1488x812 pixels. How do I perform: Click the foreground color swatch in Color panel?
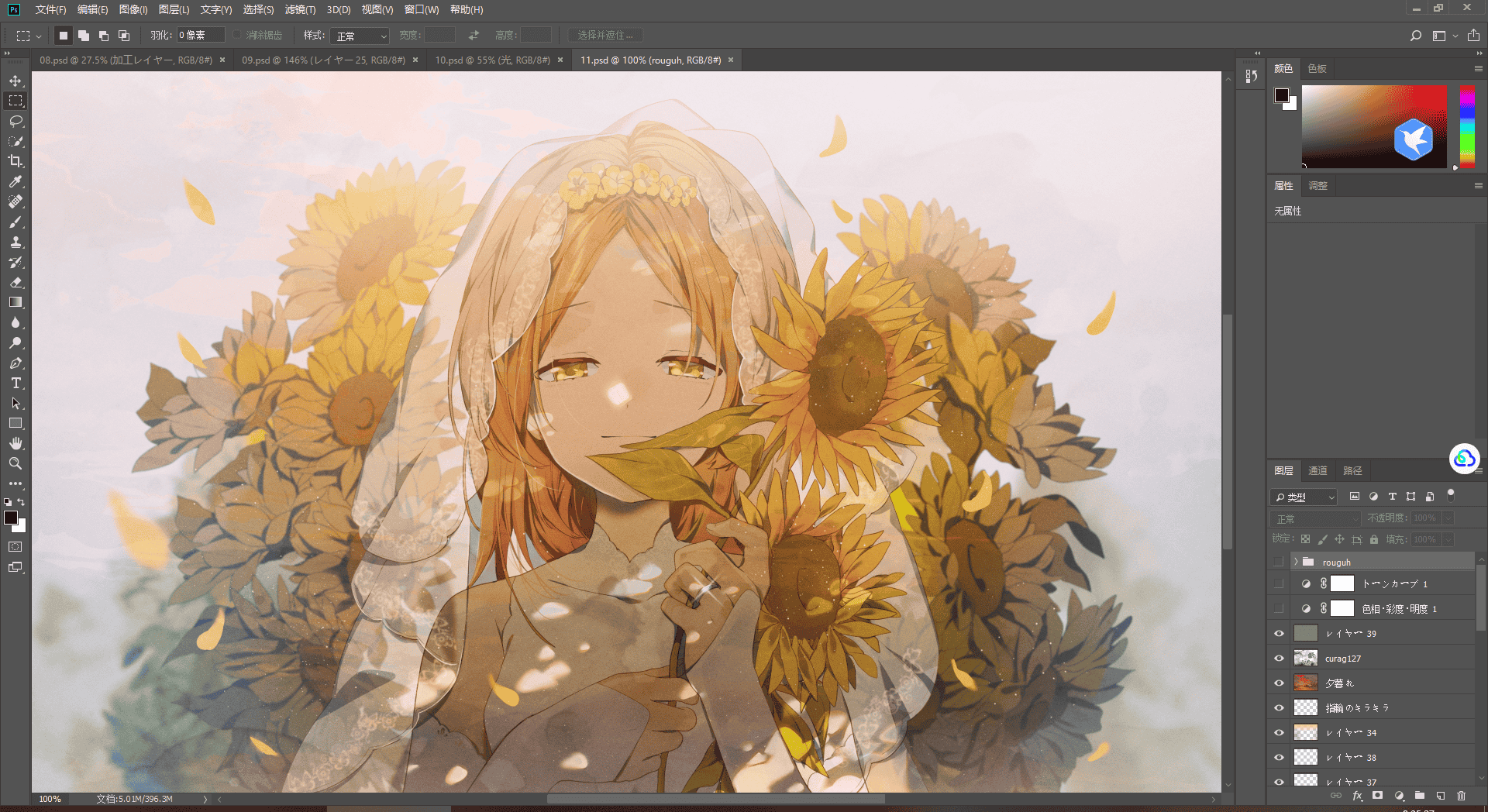tap(1282, 95)
